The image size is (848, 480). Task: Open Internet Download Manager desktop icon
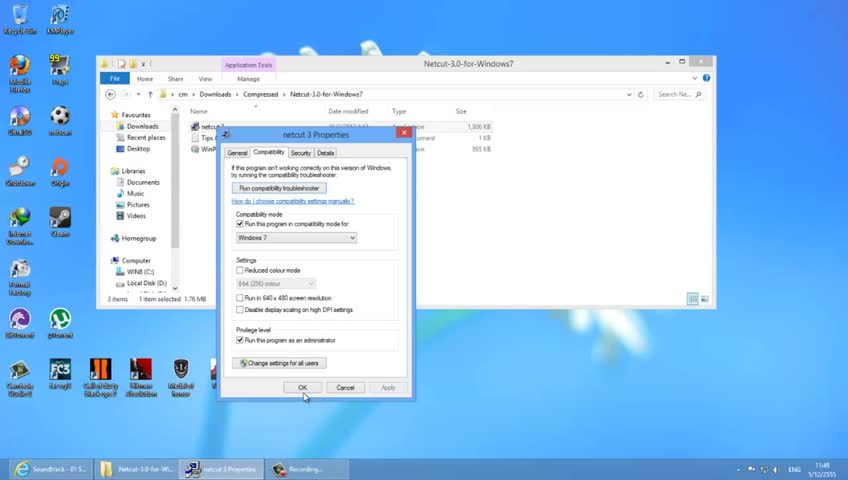(x=20, y=226)
